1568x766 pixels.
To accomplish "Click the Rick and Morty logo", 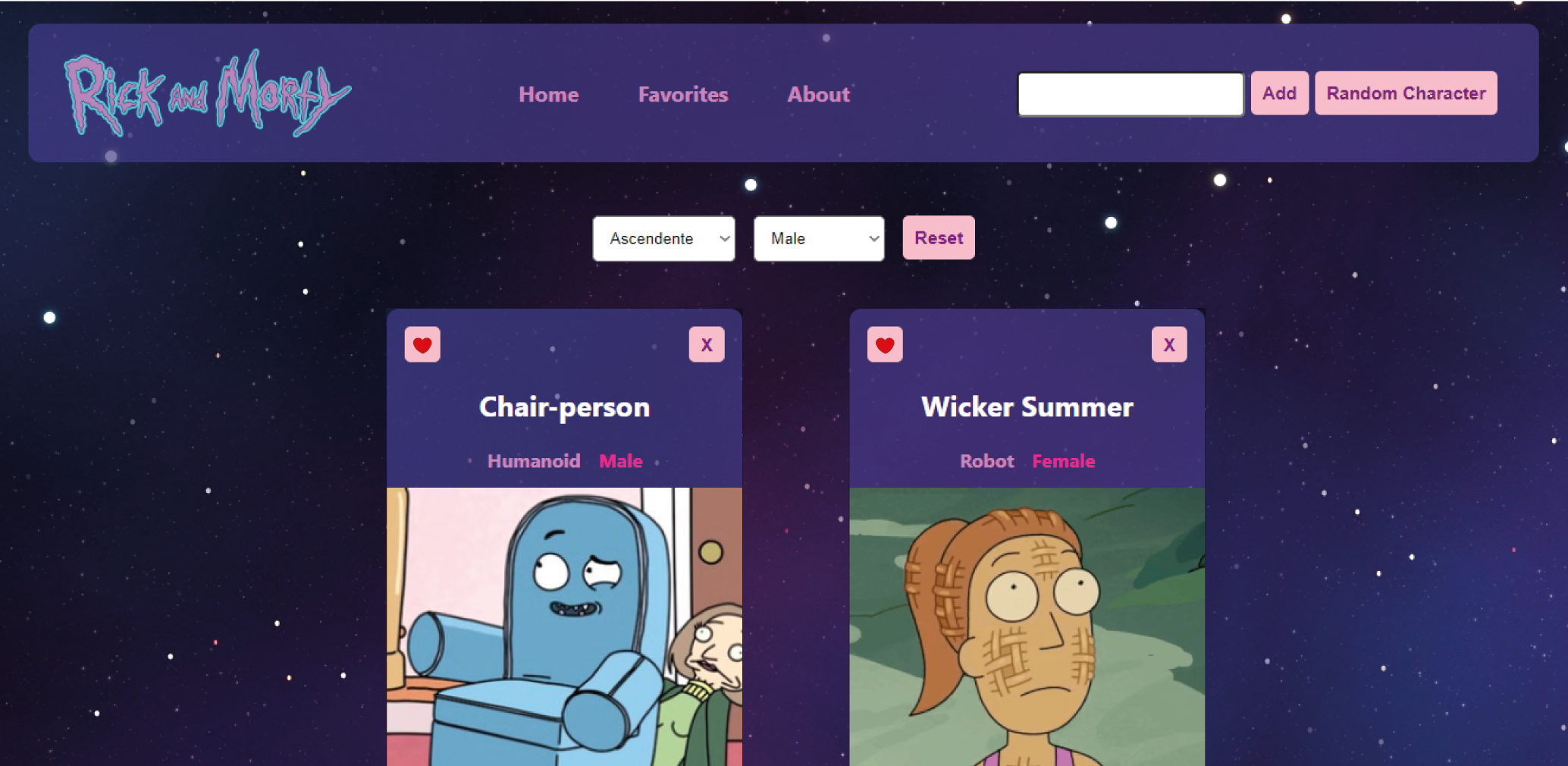I will tap(207, 93).
